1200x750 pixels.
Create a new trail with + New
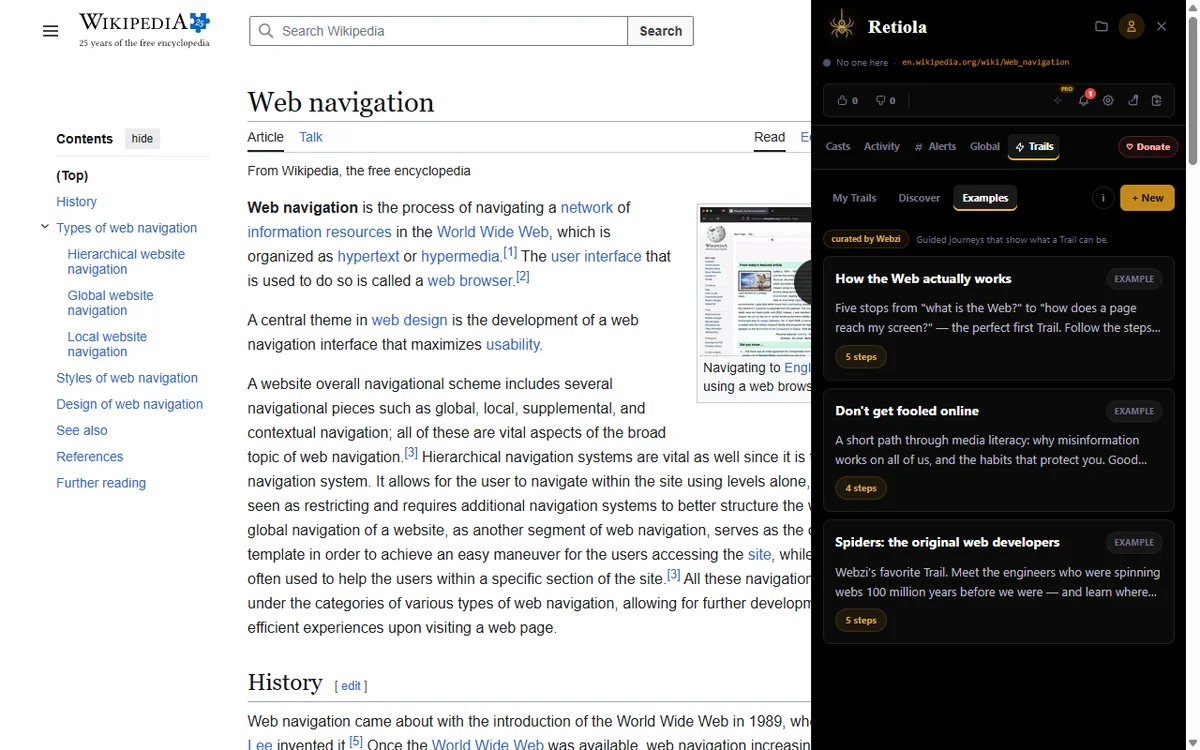point(1147,198)
